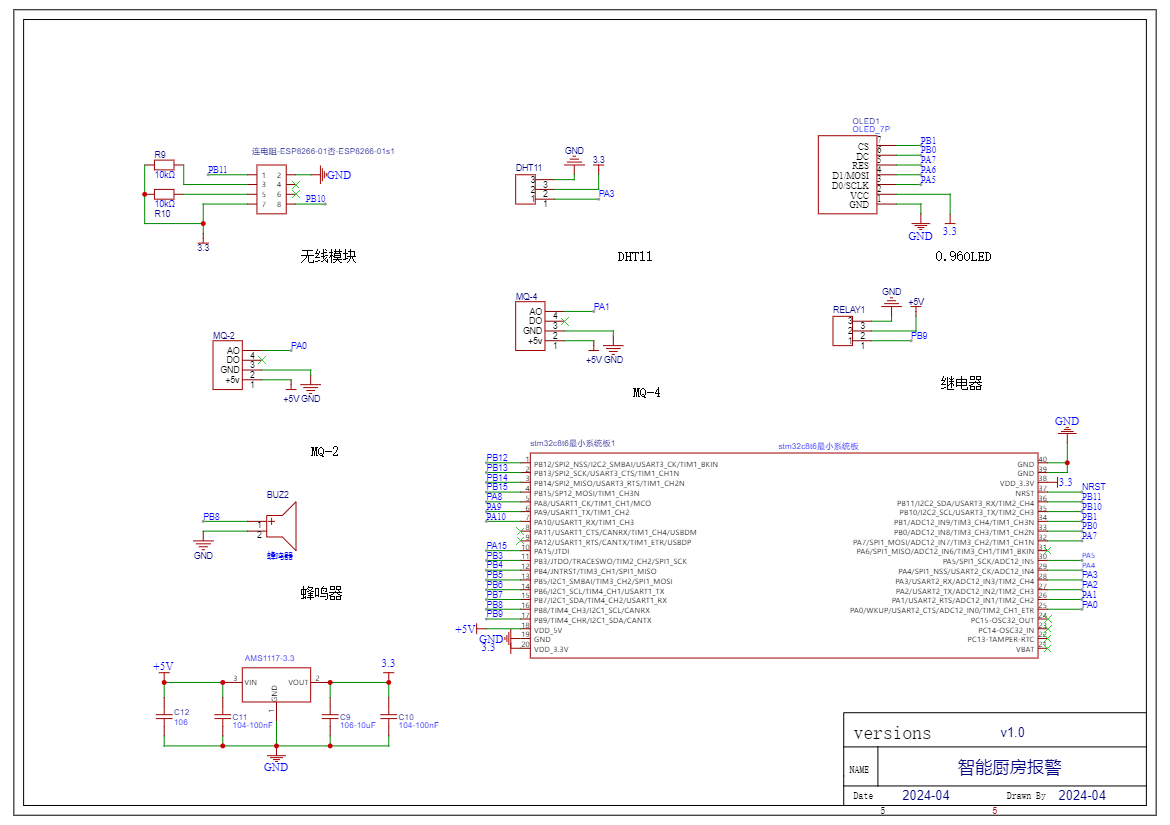Select the MQ-2 gas sensor component box

tap(228, 365)
